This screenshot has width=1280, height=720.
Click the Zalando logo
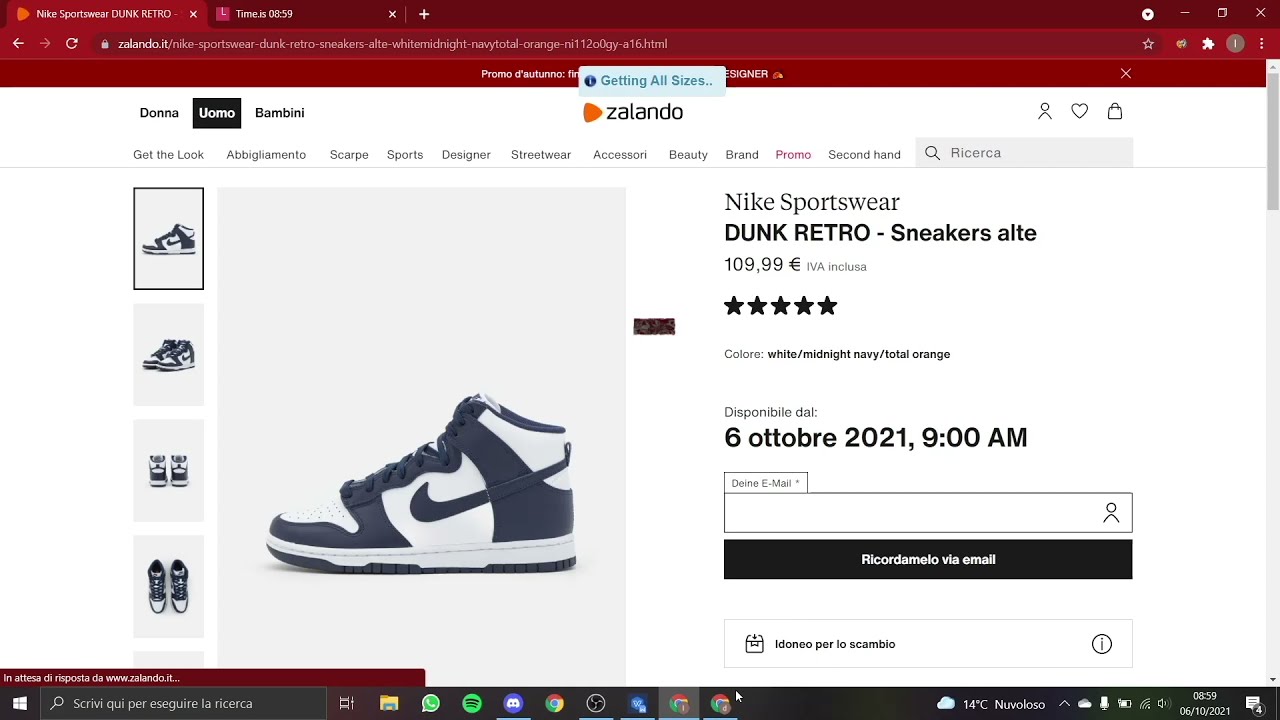633,113
